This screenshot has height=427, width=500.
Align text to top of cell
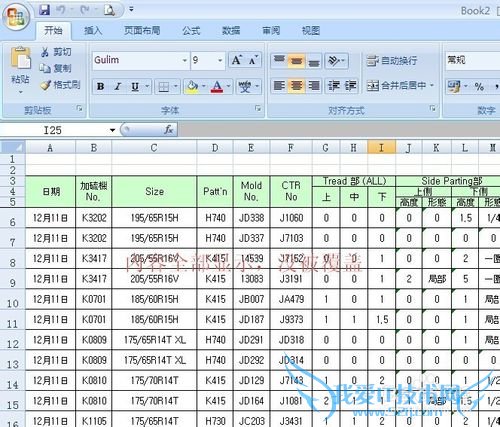click(x=279, y=61)
